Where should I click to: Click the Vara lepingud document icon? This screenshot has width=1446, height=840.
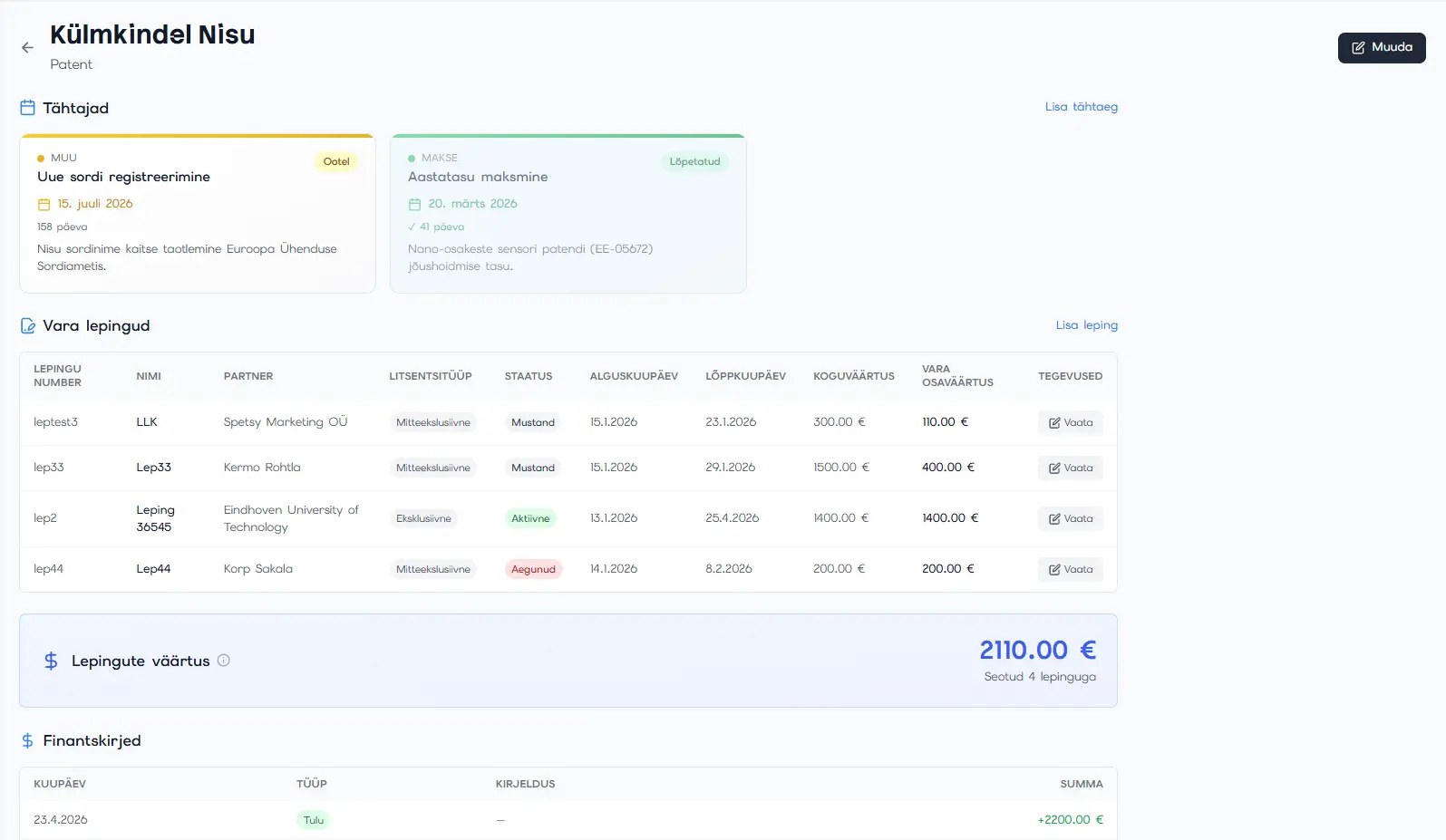tap(27, 326)
